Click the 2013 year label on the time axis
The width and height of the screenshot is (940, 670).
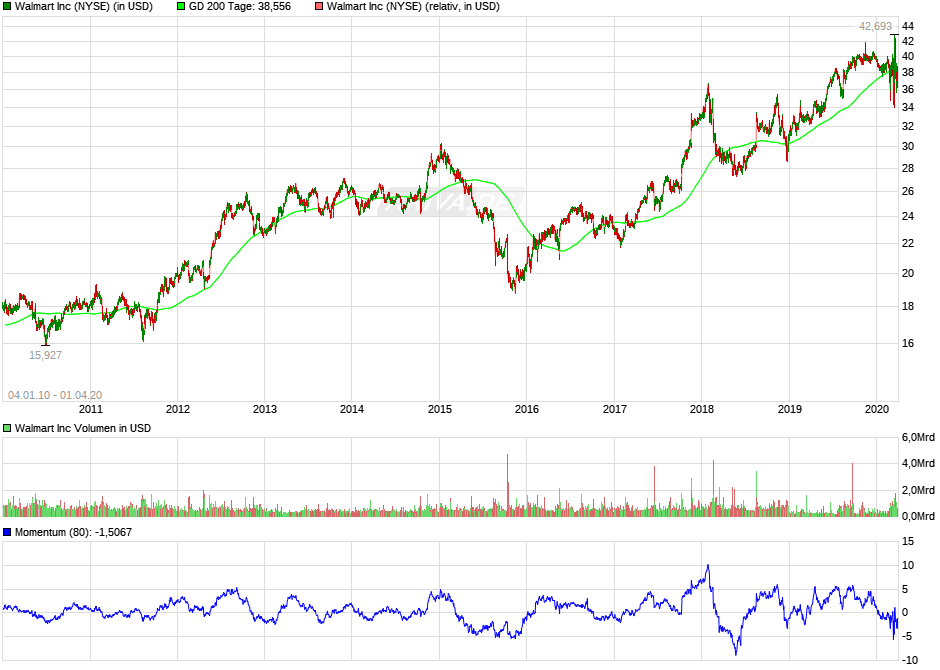coord(264,409)
